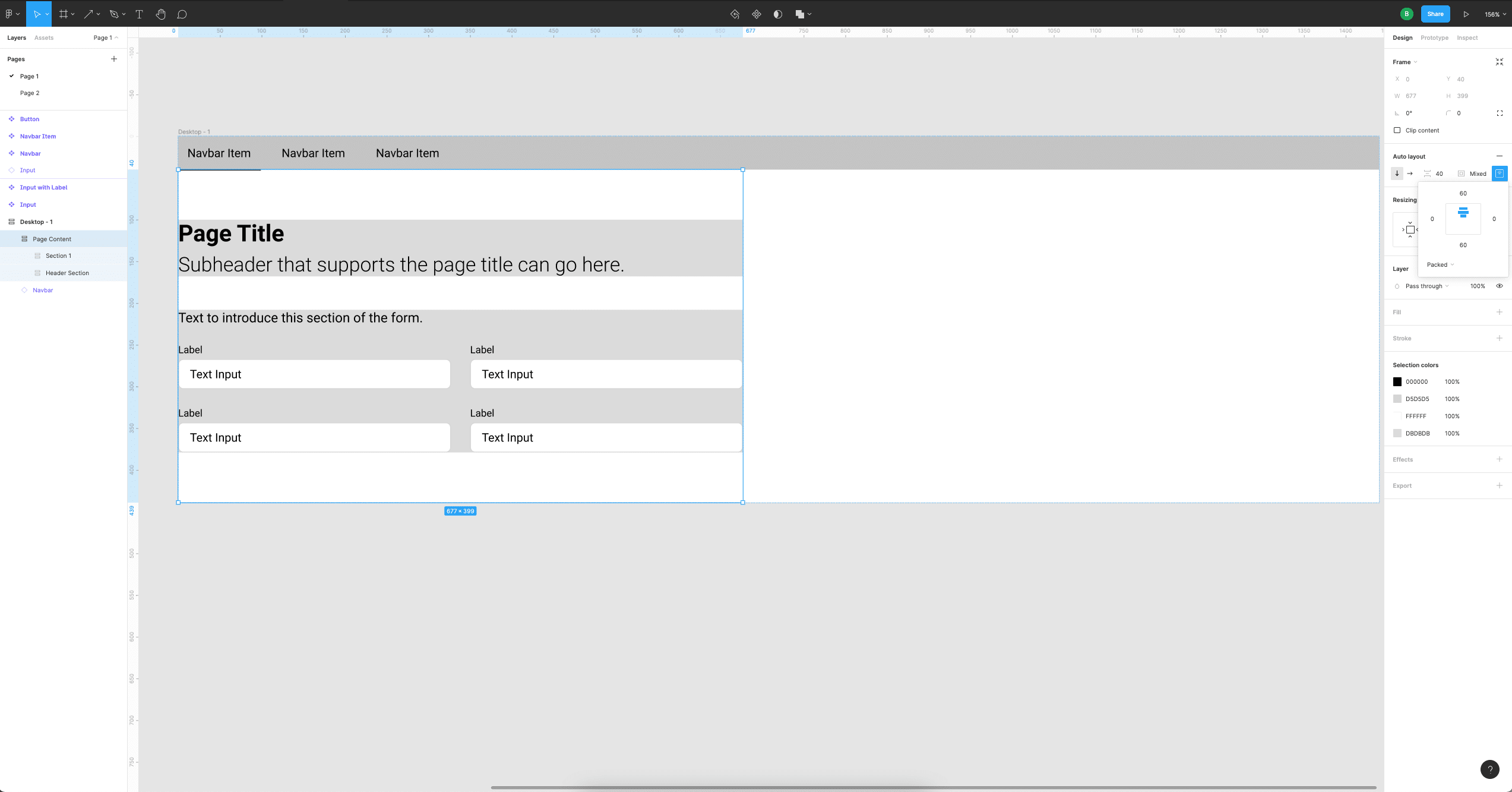Image resolution: width=1512 pixels, height=792 pixels.
Task: Select the Hand tool
Action: tap(160, 14)
